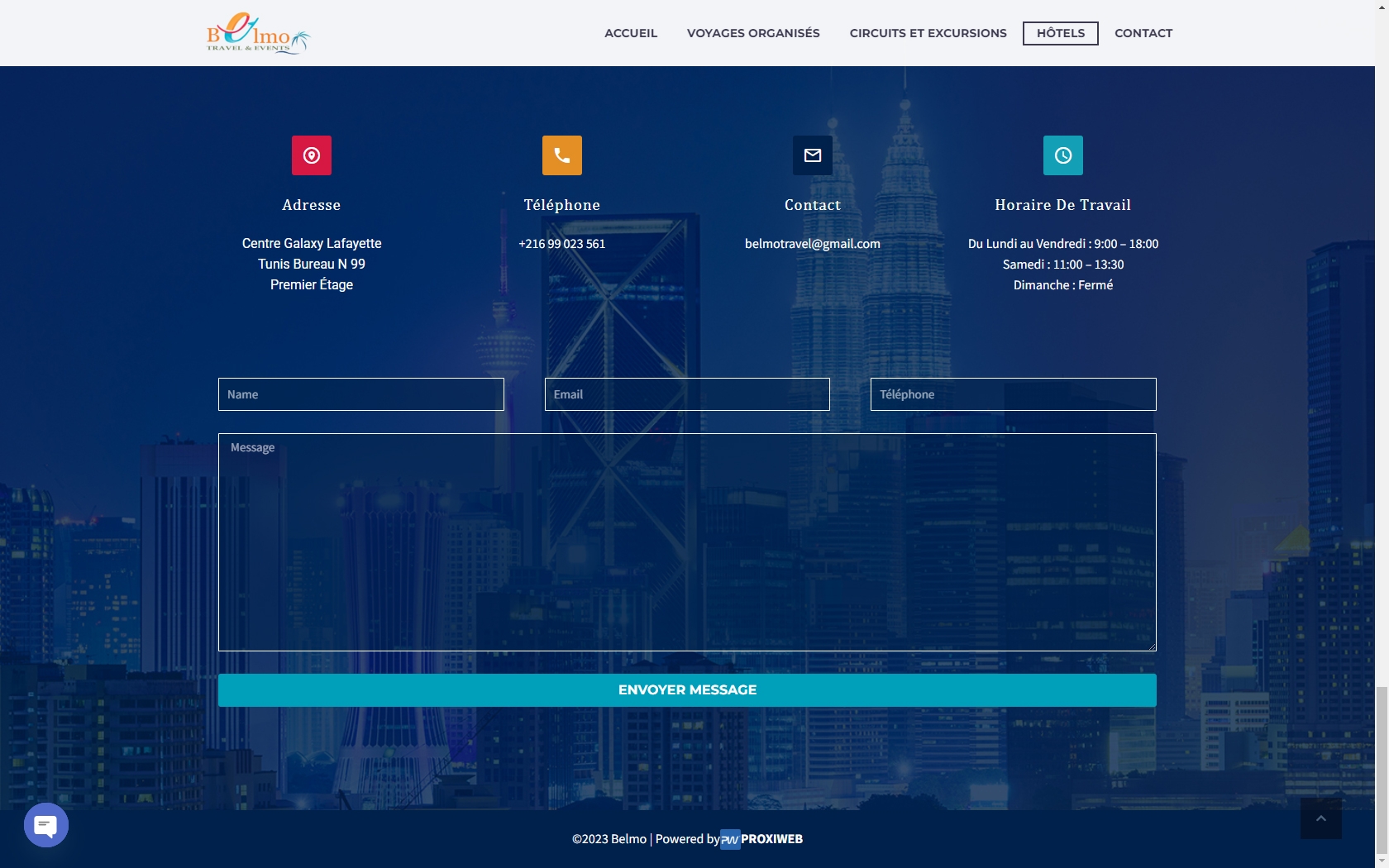Focus the Téléphone input field

(x=1014, y=394)
